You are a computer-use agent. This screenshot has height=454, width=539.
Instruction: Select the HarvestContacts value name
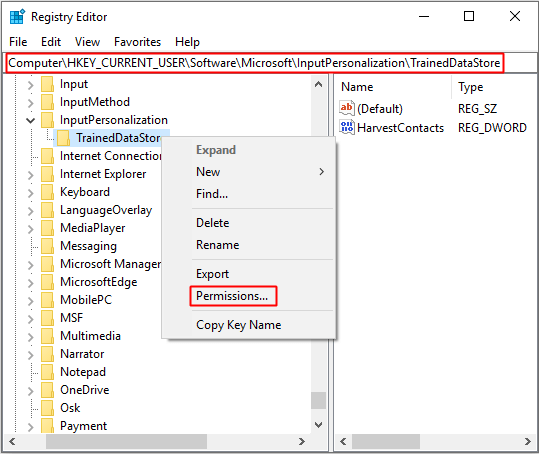[x=400, y=128]
